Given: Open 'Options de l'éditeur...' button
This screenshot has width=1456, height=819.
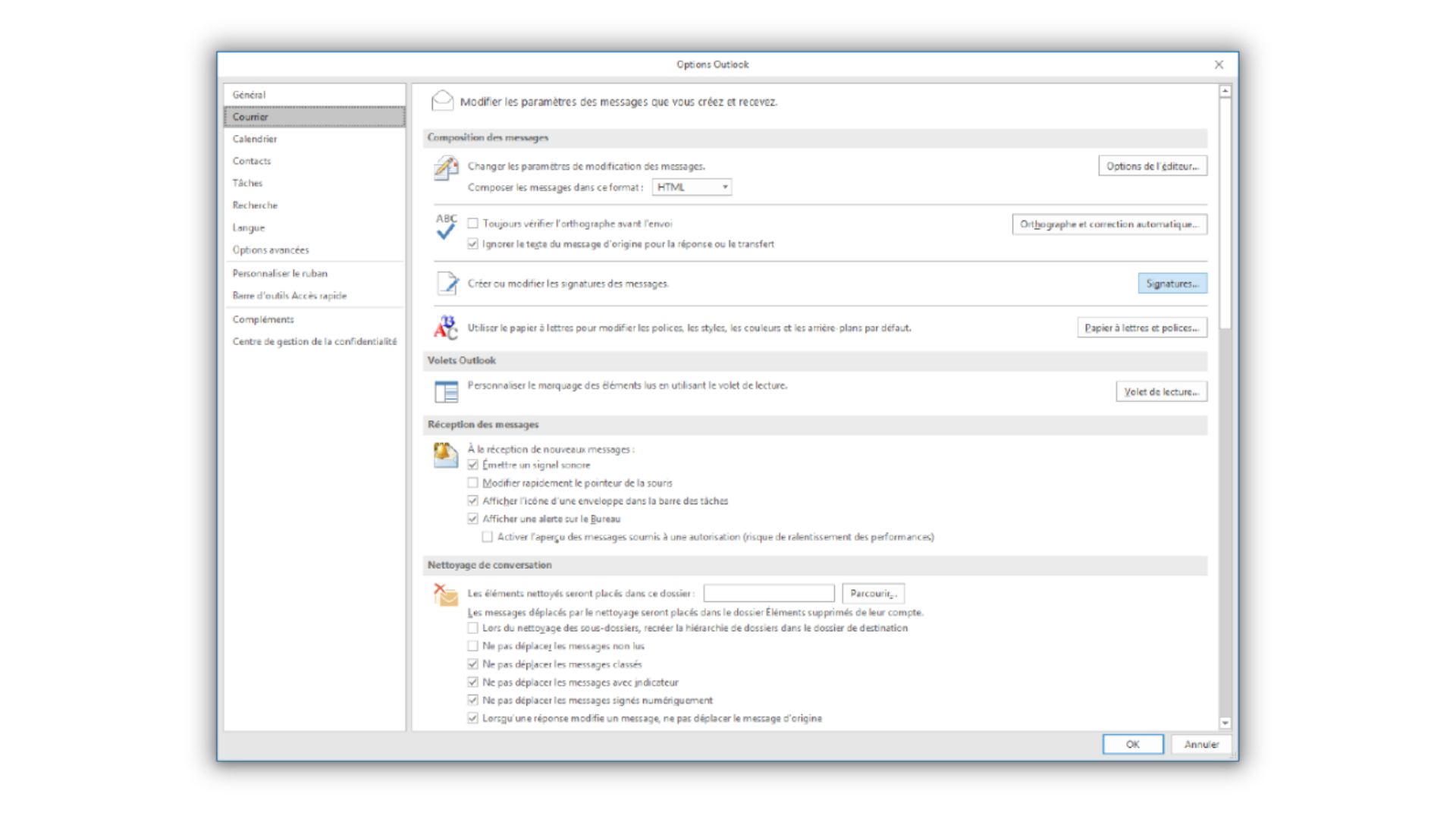Looking at the screenshot, I should (1152, 166).
